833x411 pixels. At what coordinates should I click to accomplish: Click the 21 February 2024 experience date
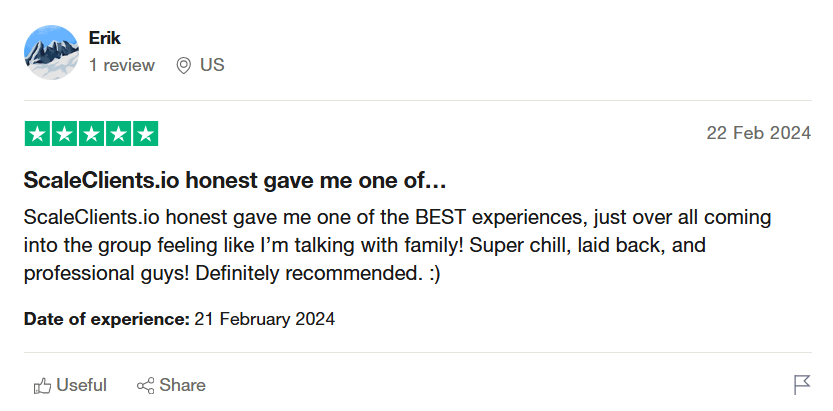[x=265, y=319]
